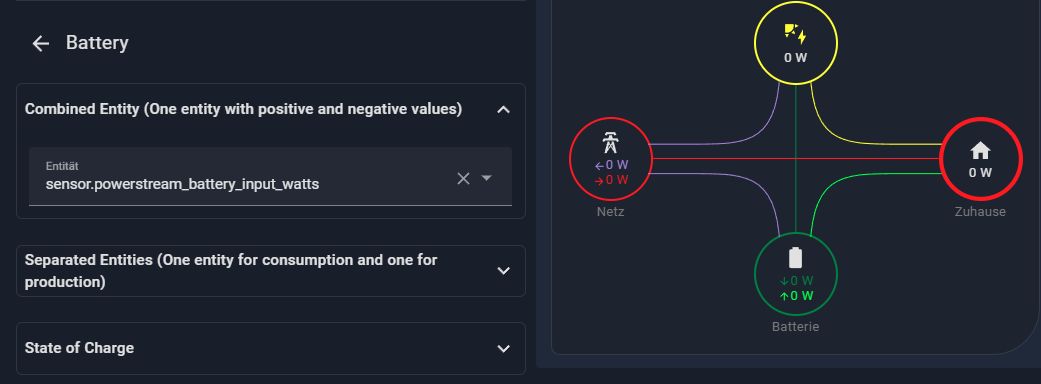Image resolution: width=1041 pixels, height=384 pixels.
Task: Click the grid transmission tower icon
Action: tap(610, 143)
